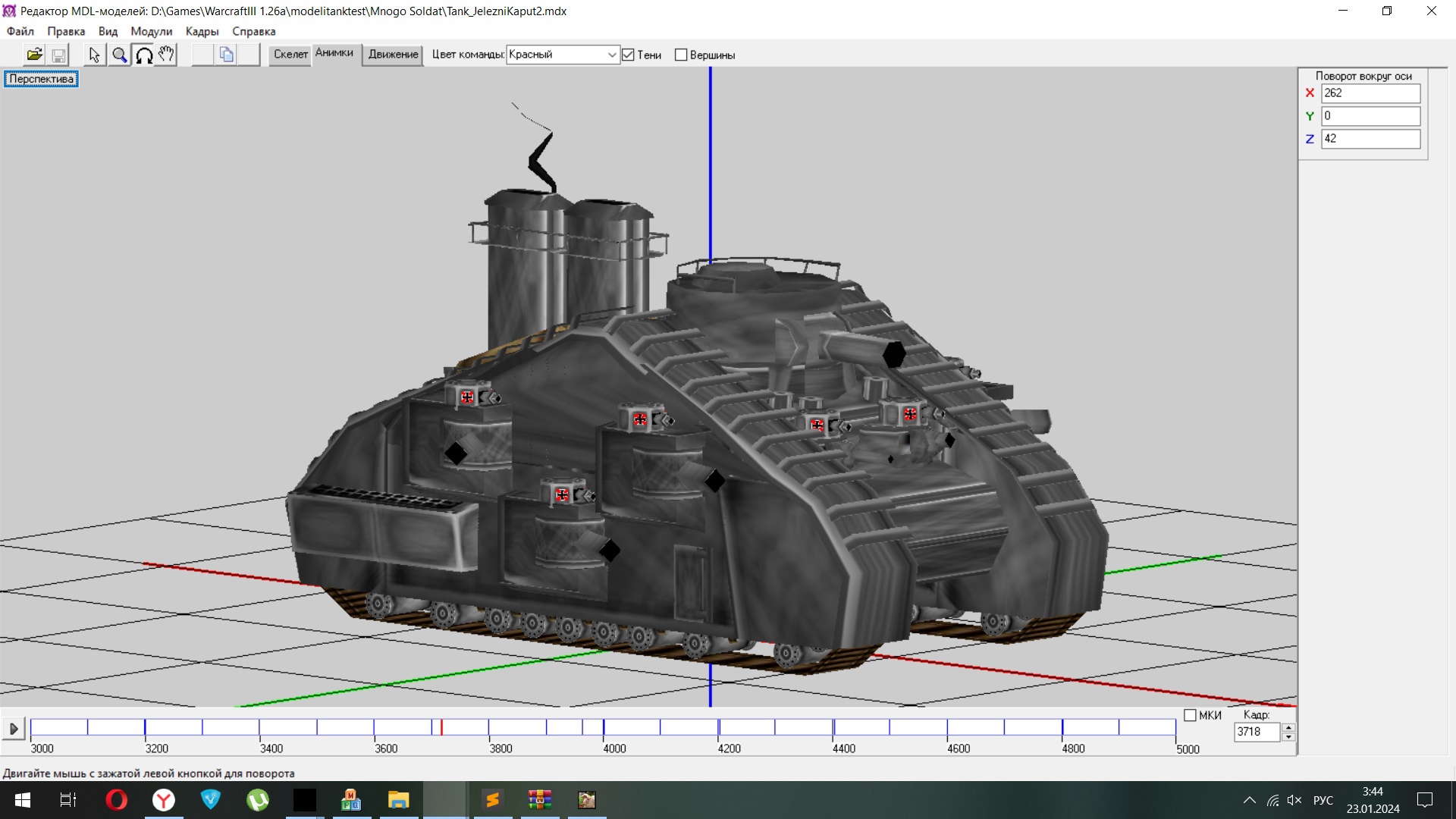Click the open file folder icon
The image size is (1456, 819).
click(34, 55)
